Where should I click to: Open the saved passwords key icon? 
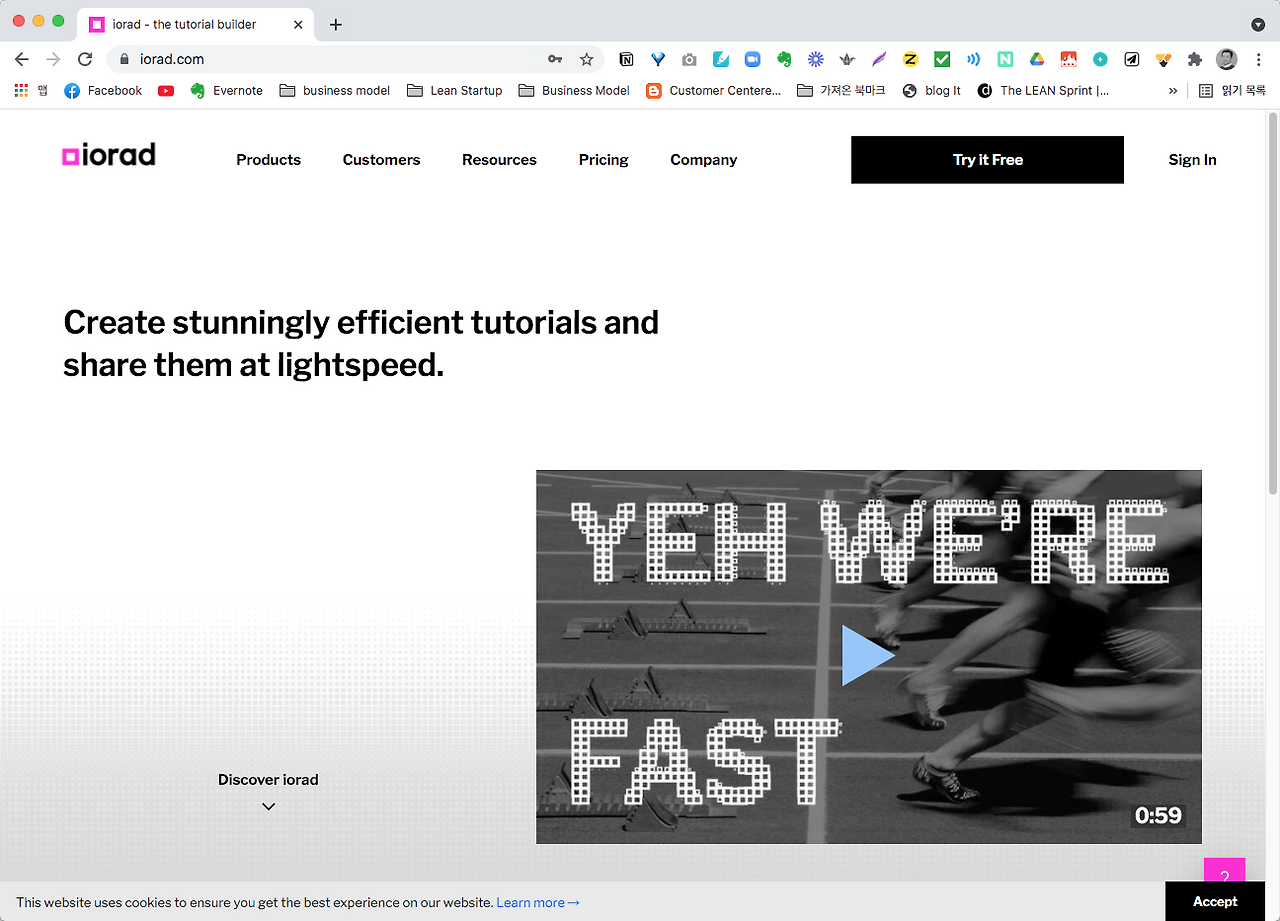click(x=555, y=60)
